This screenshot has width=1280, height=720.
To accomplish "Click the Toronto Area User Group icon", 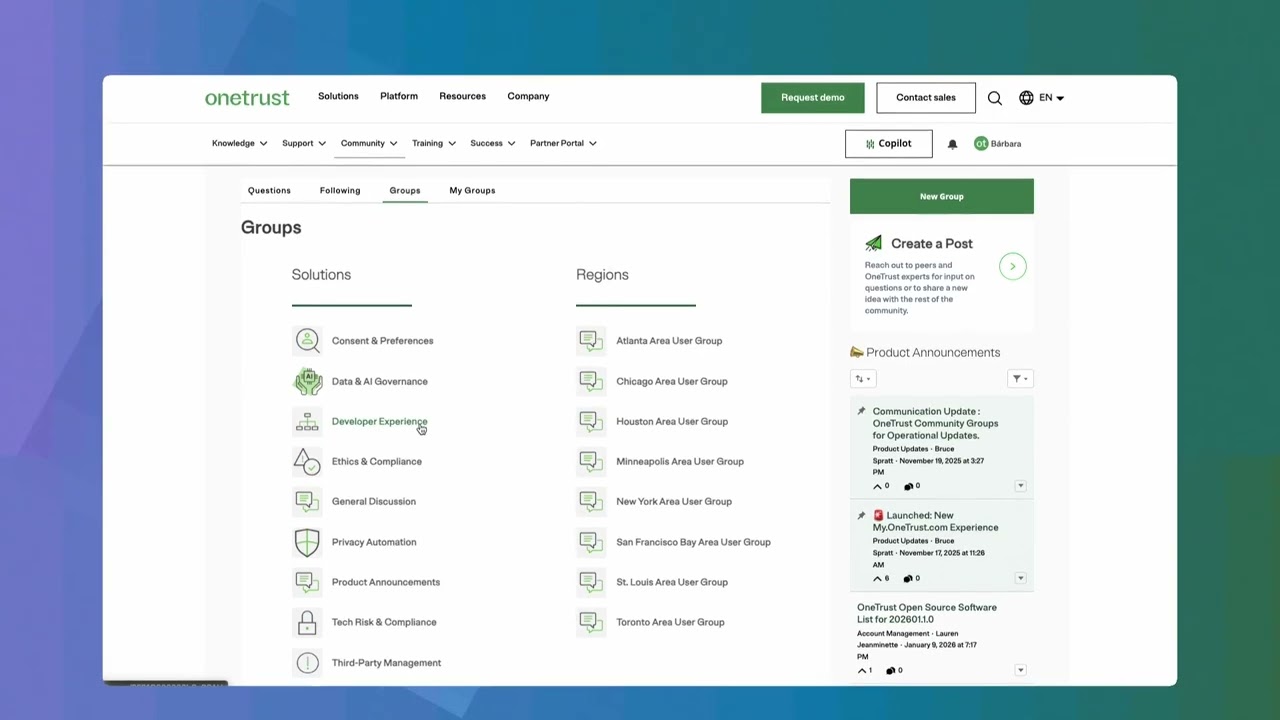I will click(591, 622).
